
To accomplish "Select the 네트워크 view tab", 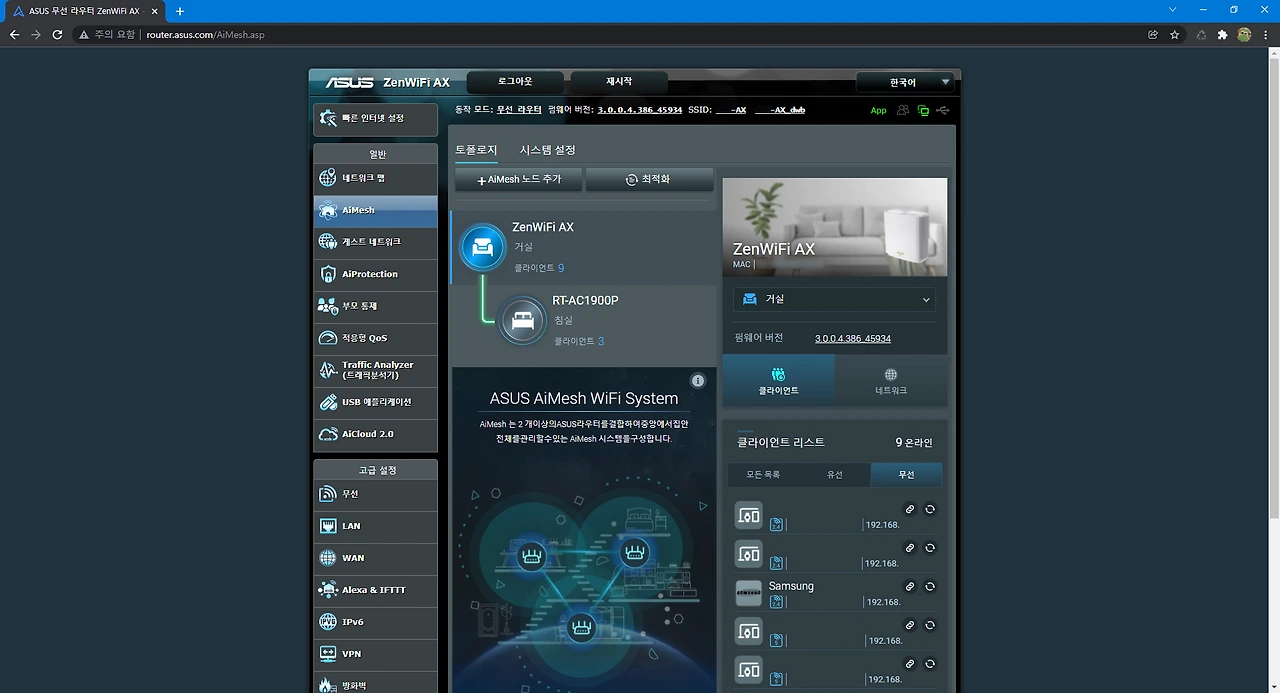I will pos(891,381).
